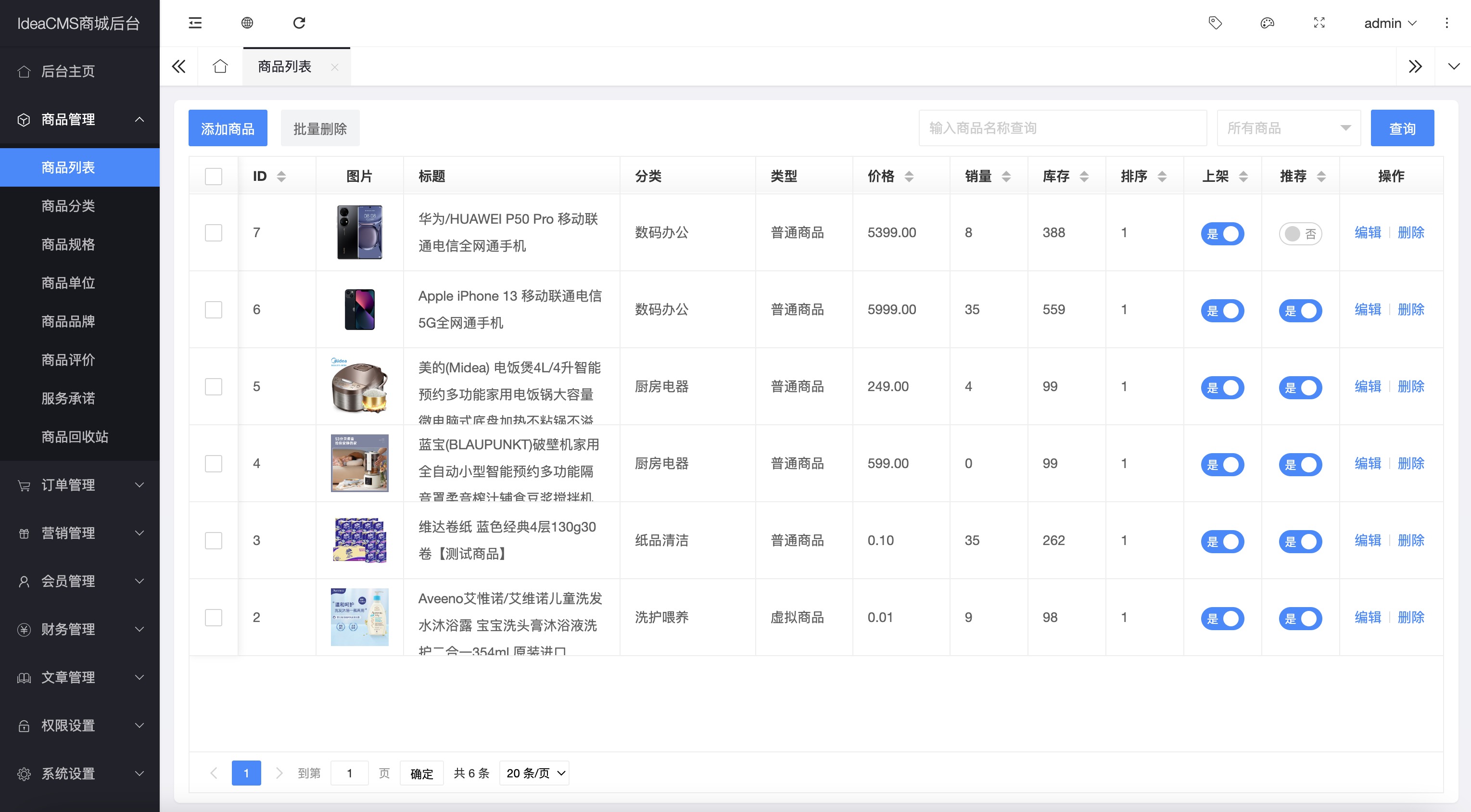The height and width of the screenshot is (812, 1471).
Task: Open the tab options down chevron
Action: [1453, 66]
